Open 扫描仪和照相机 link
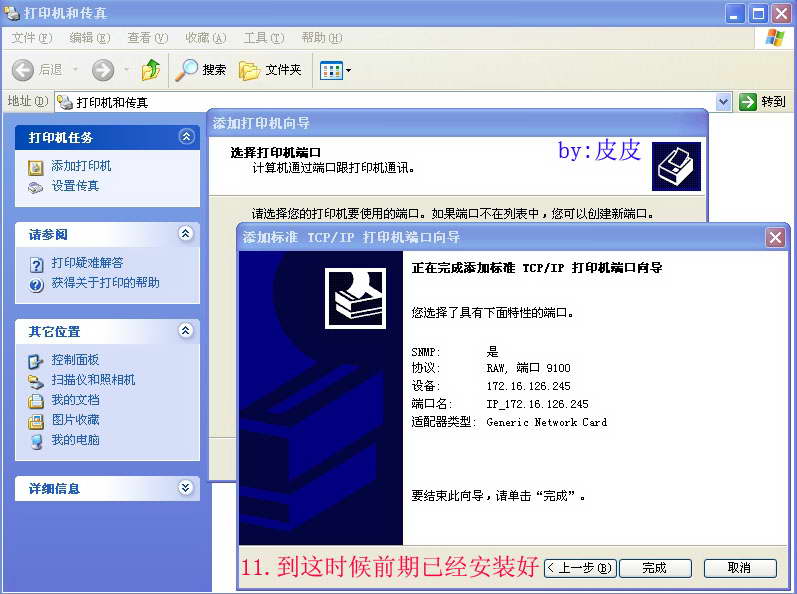Screen dimensions: 797x594 (94, 380)
